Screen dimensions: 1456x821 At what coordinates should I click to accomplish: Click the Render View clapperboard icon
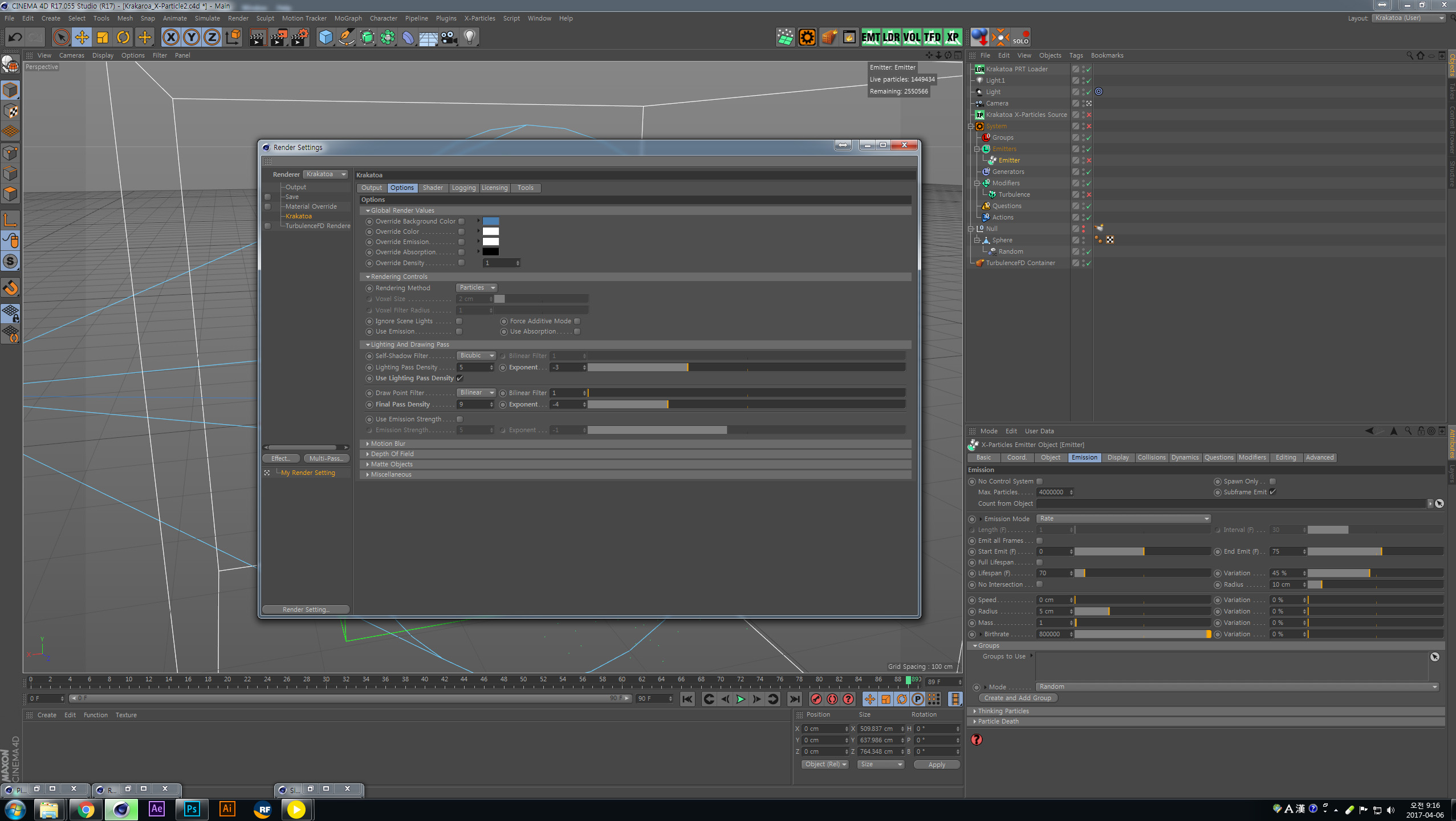(258, 38)
